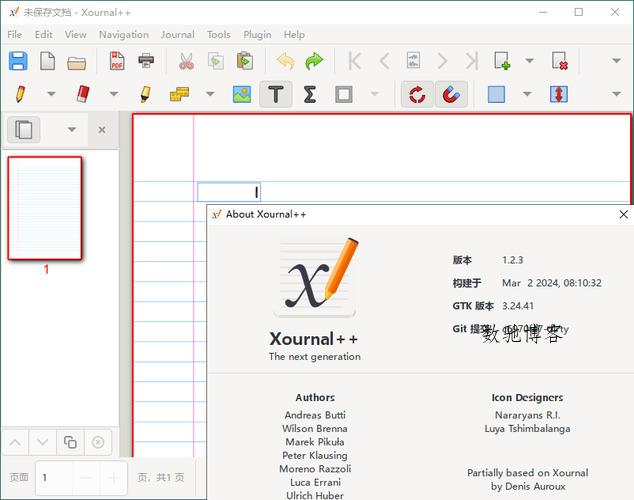Screen dimensions: 634x500
Task: Increase page number with plus
Action: pyautogui.click(x=114, y=478)
